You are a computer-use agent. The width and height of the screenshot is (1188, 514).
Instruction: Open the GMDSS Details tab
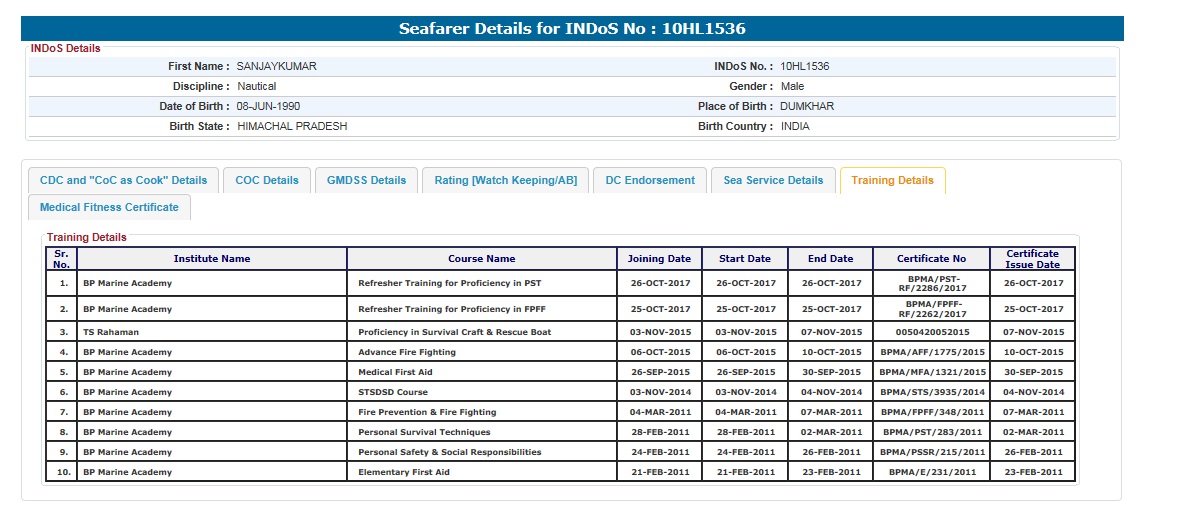coord(367,180)
